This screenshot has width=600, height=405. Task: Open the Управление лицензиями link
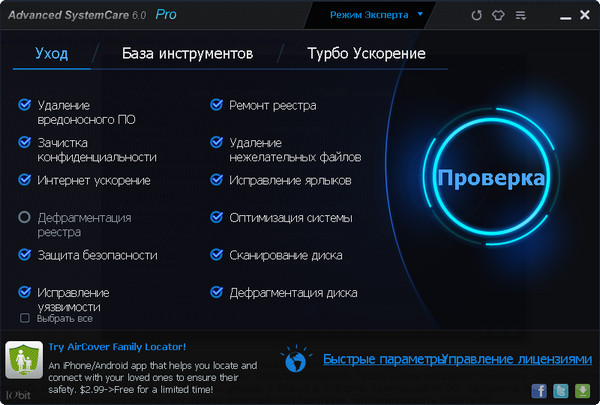518,359
